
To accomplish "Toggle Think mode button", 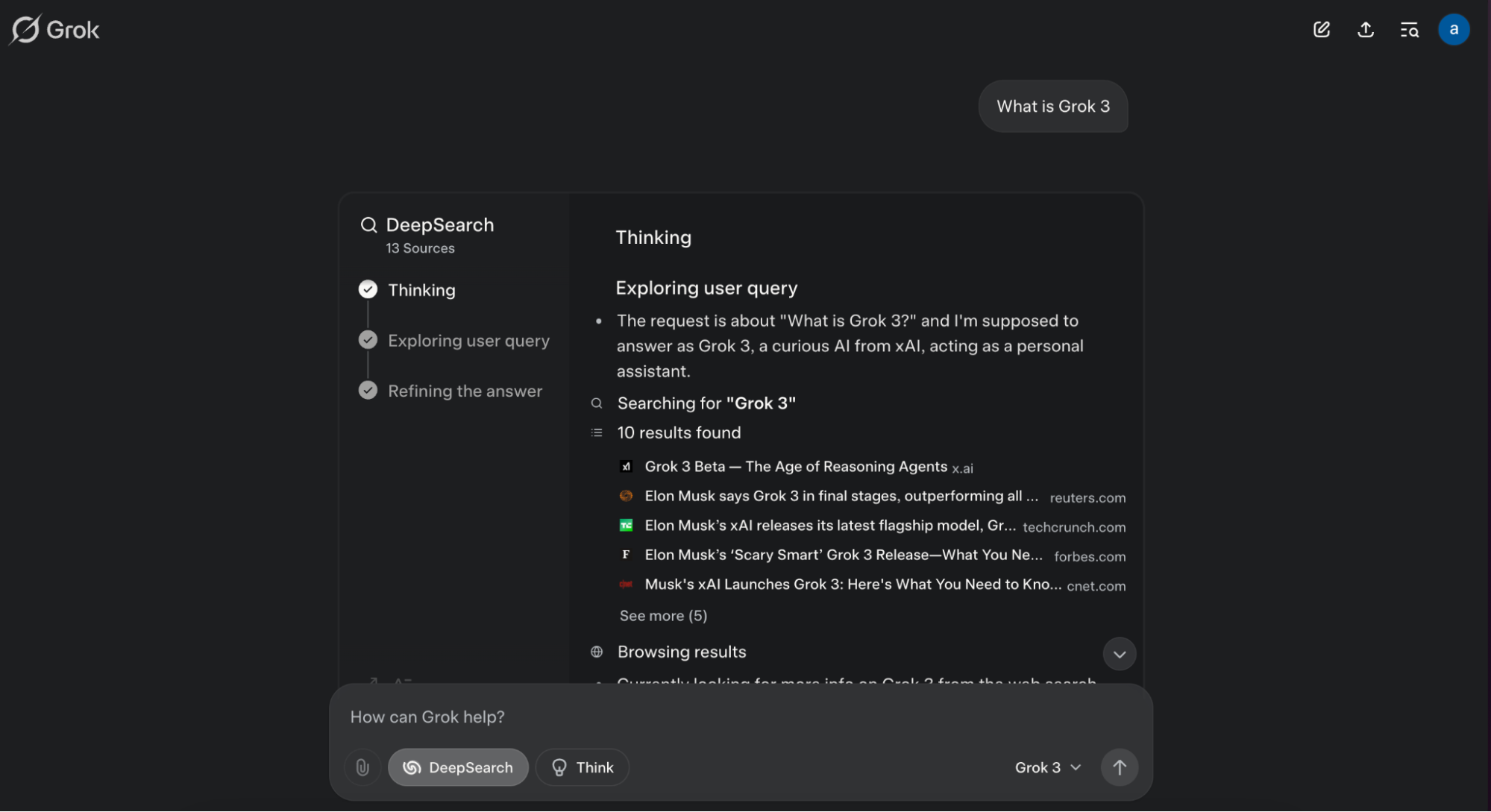I will (583, 767).
